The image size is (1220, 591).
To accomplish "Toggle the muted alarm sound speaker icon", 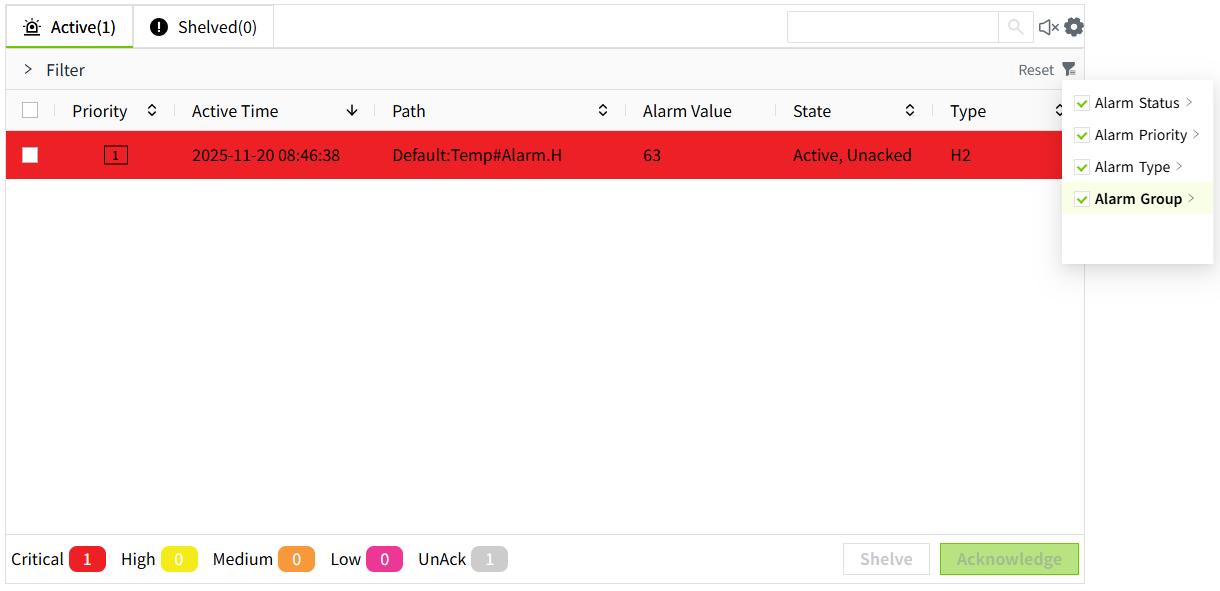I will pyautogui.click(x=1048, y=27).
